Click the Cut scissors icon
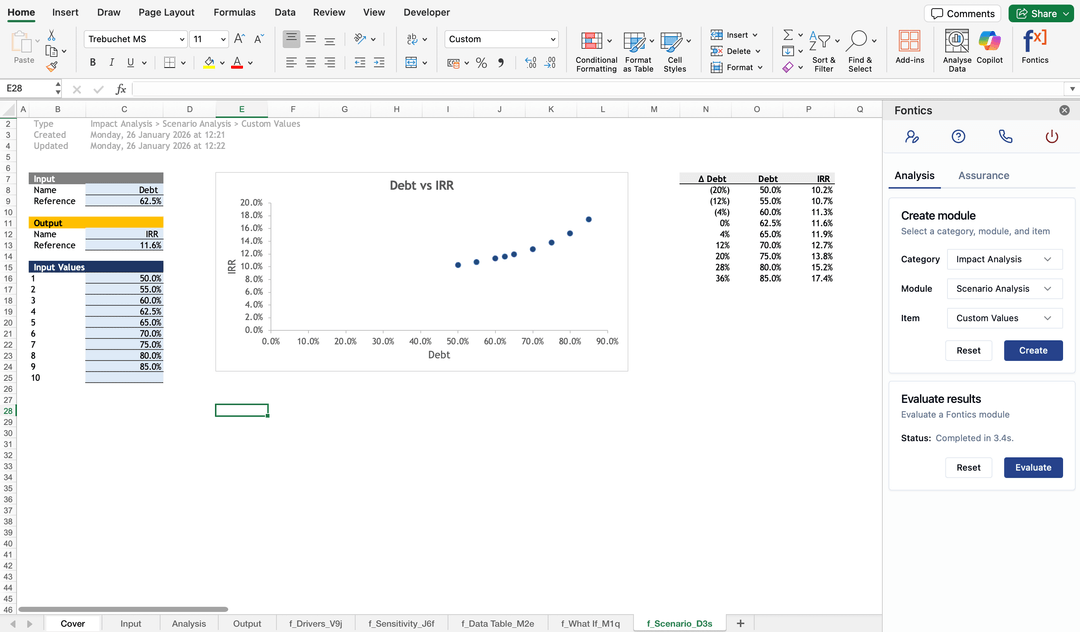The width and height of the screenshot is (1080, 632). pos(51,35)
